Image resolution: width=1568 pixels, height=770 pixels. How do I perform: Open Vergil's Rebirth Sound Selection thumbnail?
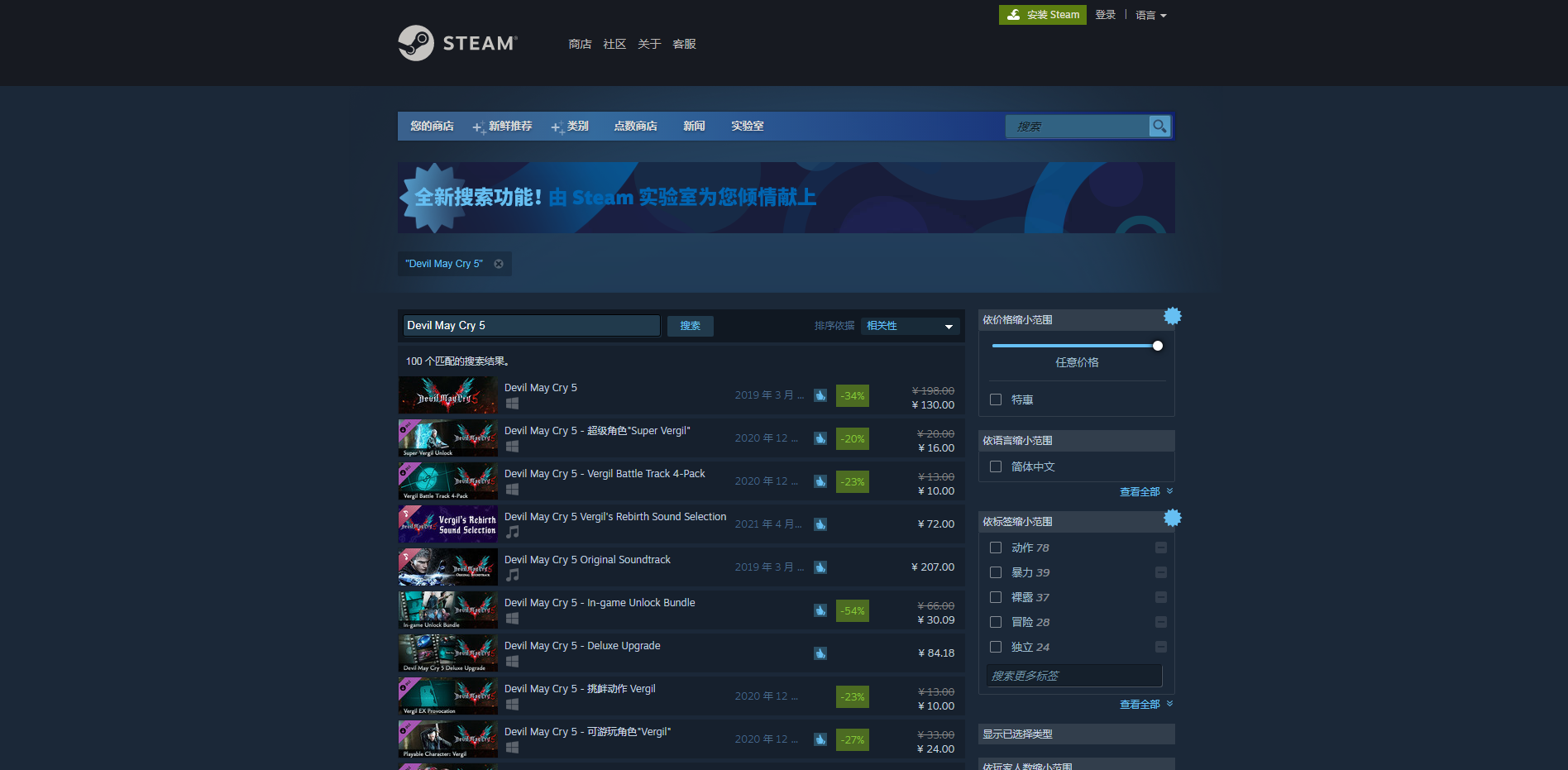pos(447,524)
